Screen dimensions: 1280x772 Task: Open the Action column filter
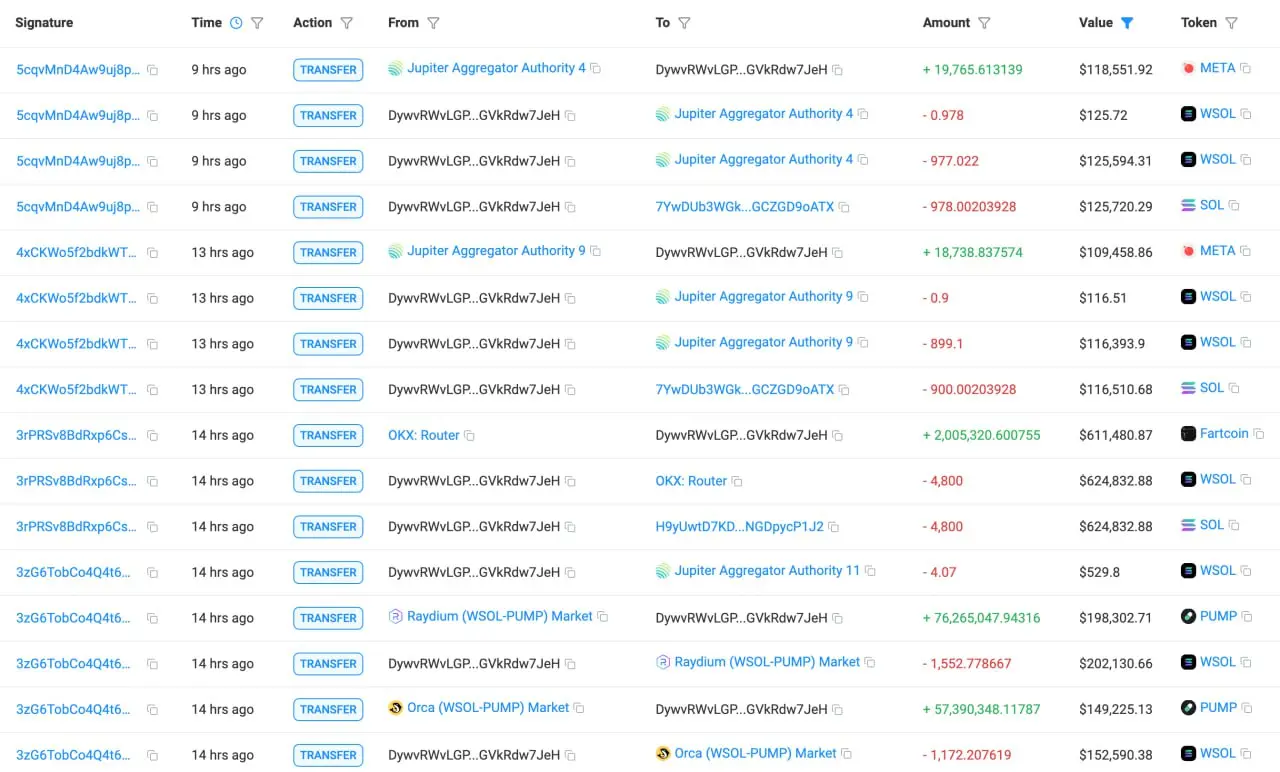[347, 23]
